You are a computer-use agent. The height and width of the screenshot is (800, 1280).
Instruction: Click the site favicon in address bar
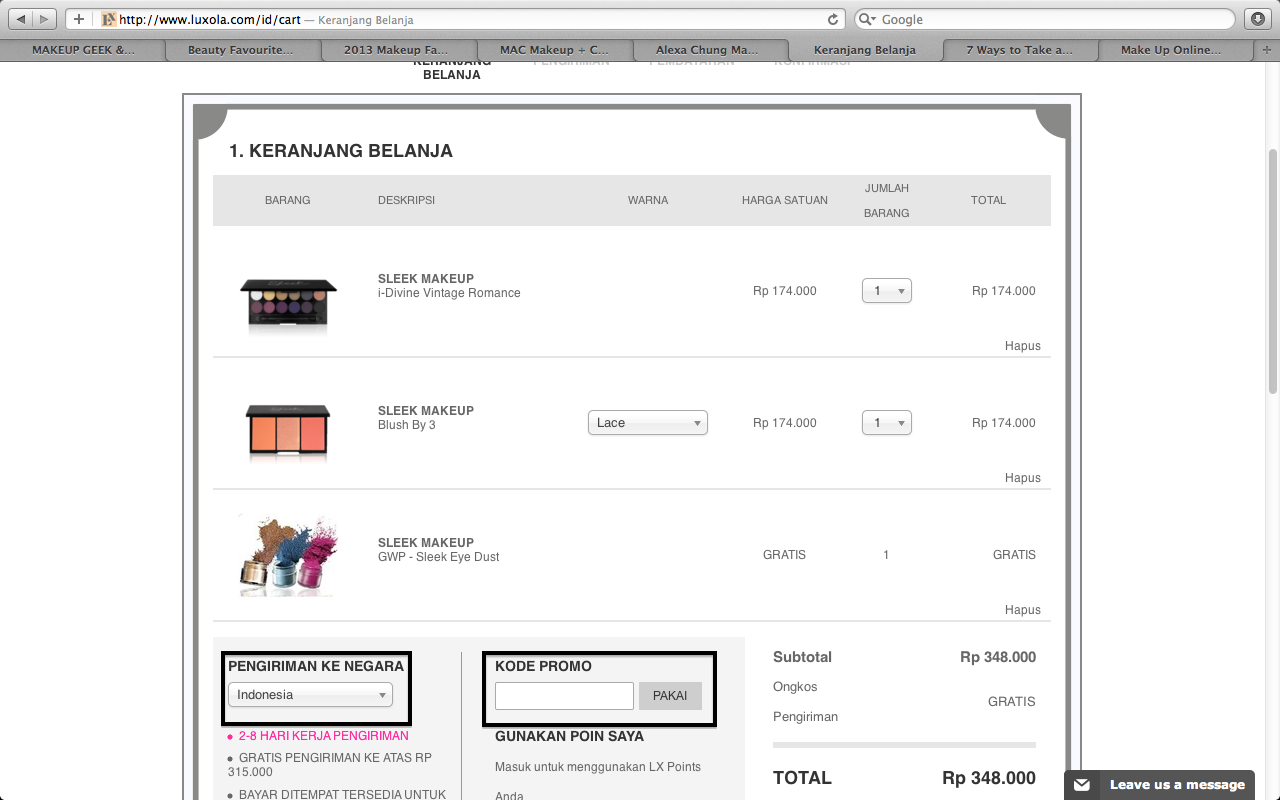coord(109,19)
